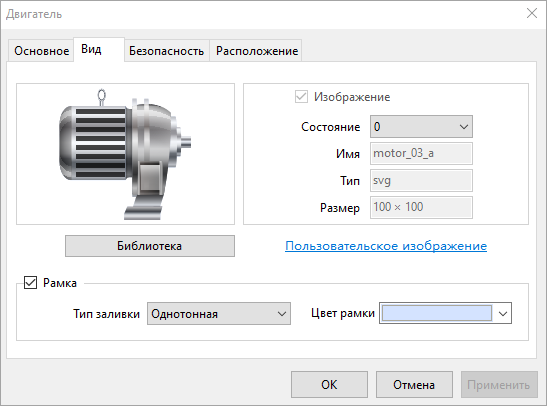Toggle the Рамка checkbox
Viewport: 547px width, 406px height.
30,283
